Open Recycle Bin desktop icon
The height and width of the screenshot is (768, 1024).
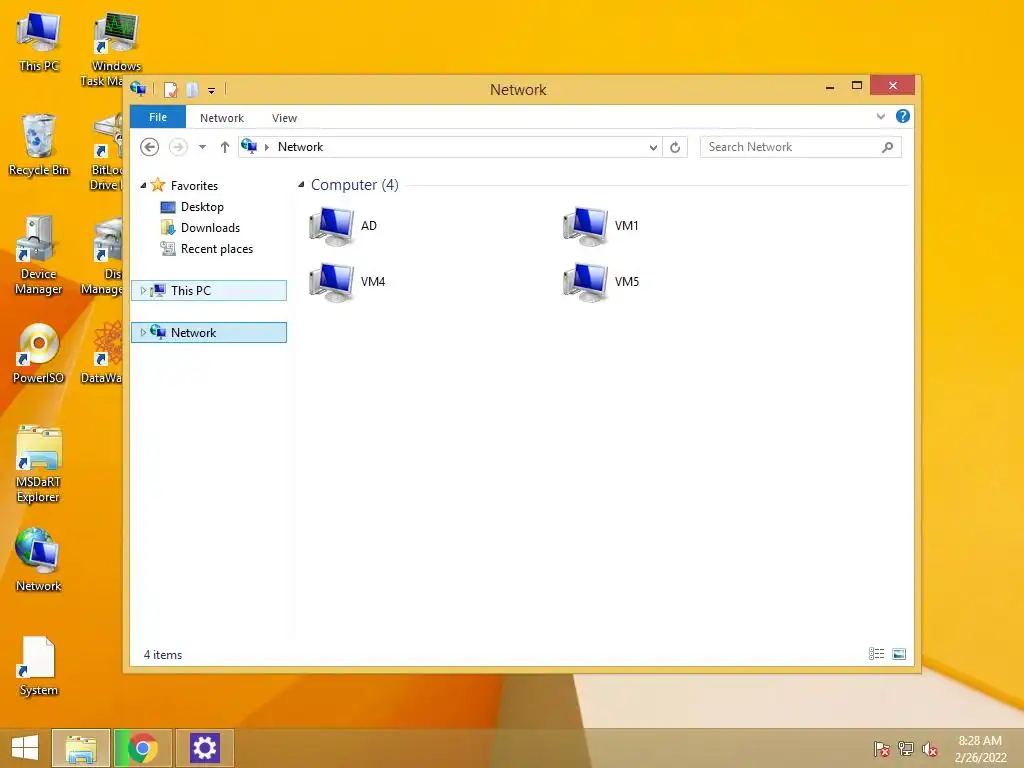(x=39, y=145)
